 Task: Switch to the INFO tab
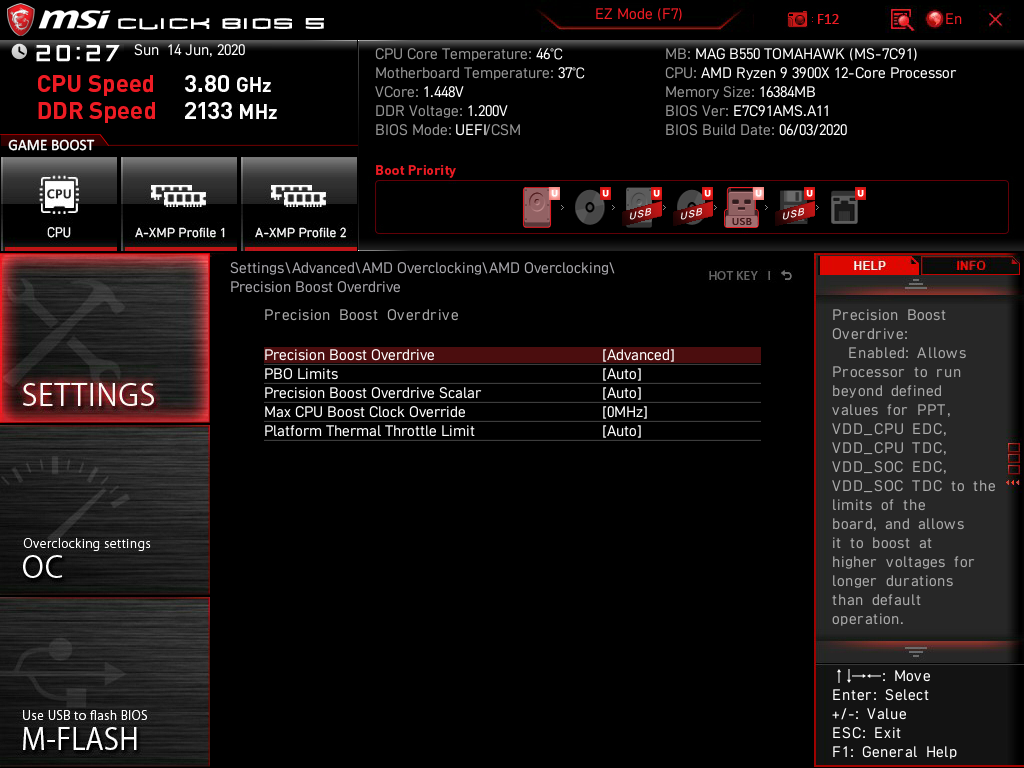[970, 266]
